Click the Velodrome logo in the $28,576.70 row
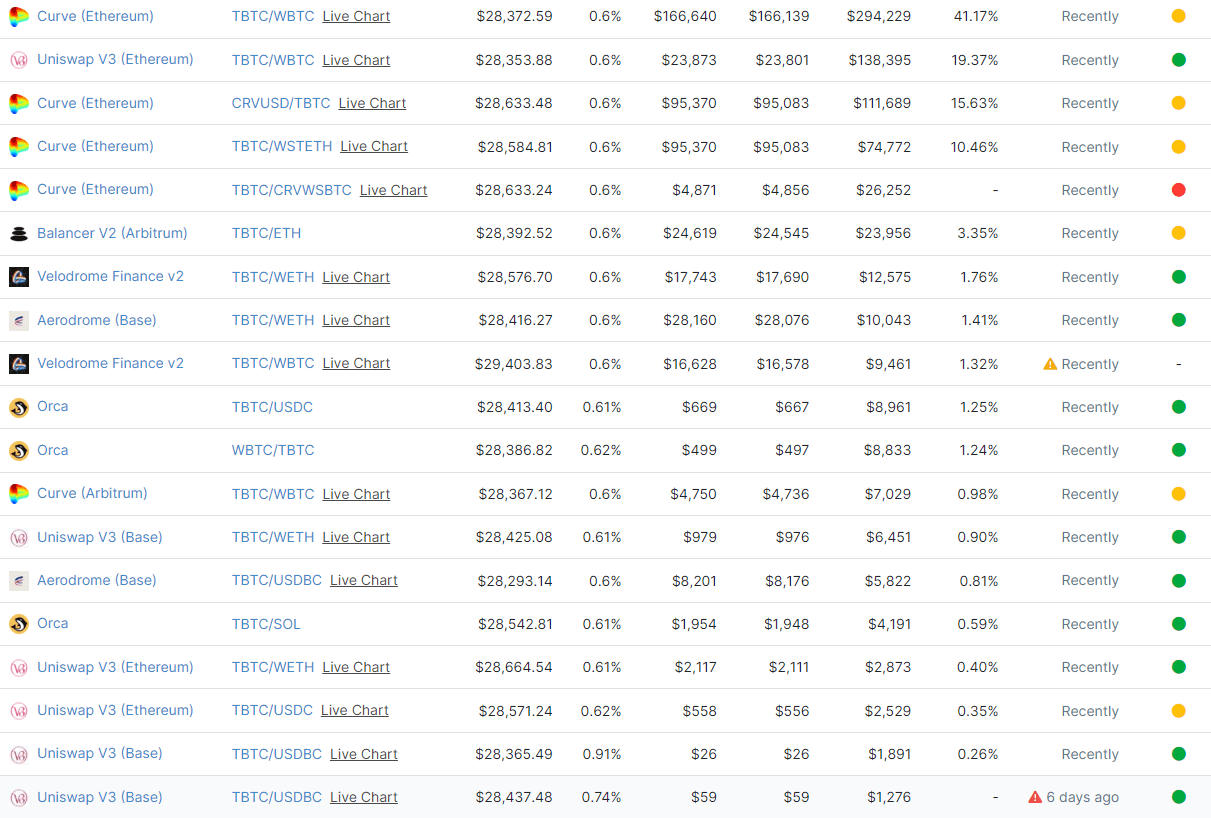The image size is (1211, 818). [x=18, y=277]
